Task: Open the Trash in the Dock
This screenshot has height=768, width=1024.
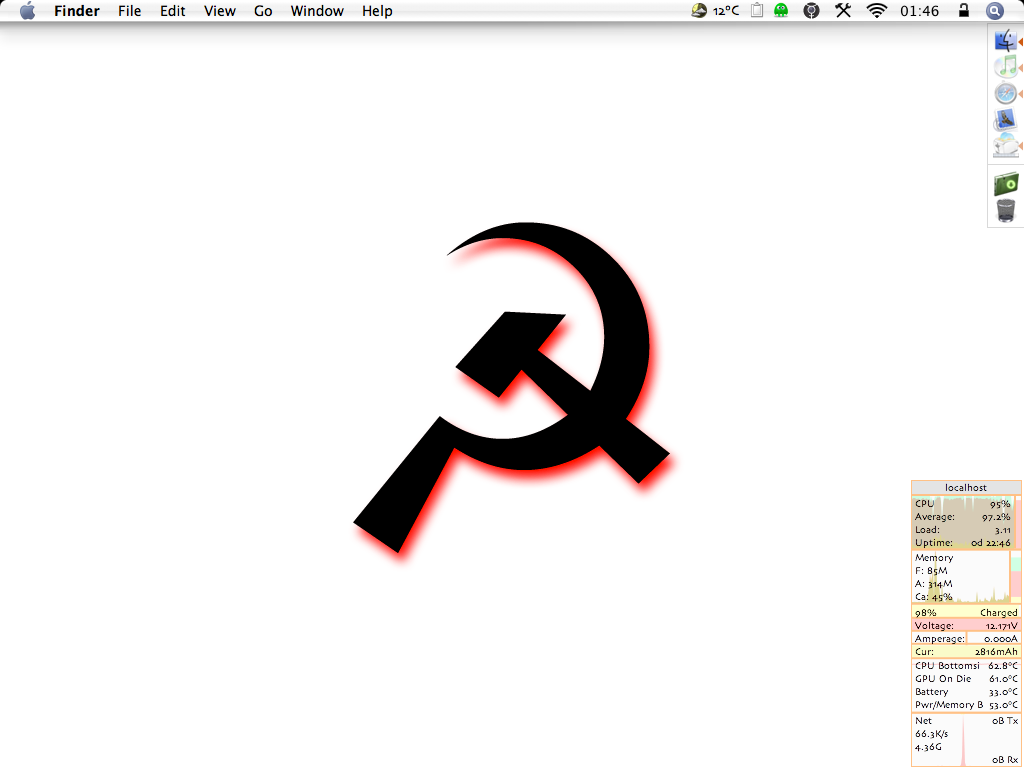Action: (x=1006, y=210)
